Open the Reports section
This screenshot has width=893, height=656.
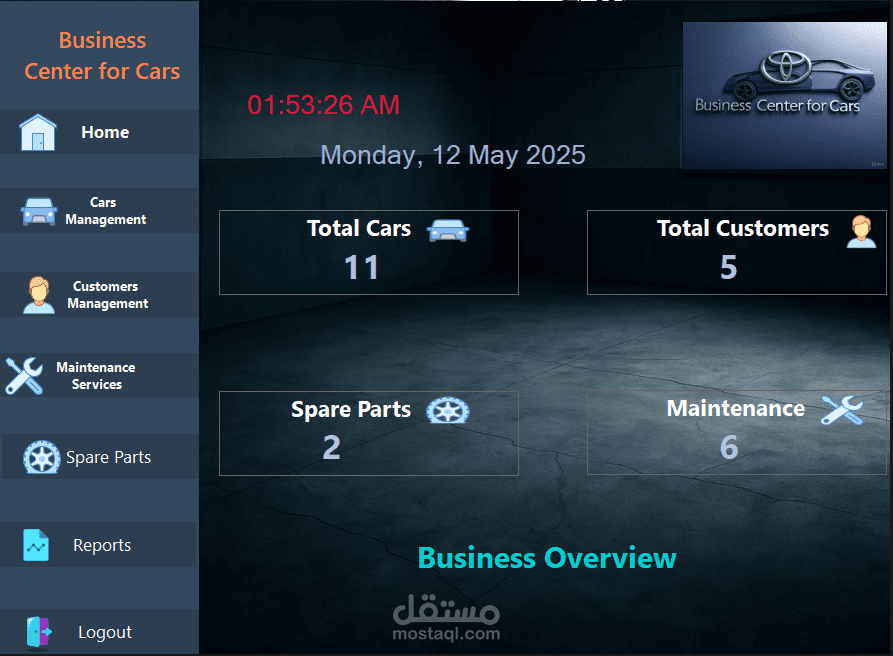pos(98,544)
